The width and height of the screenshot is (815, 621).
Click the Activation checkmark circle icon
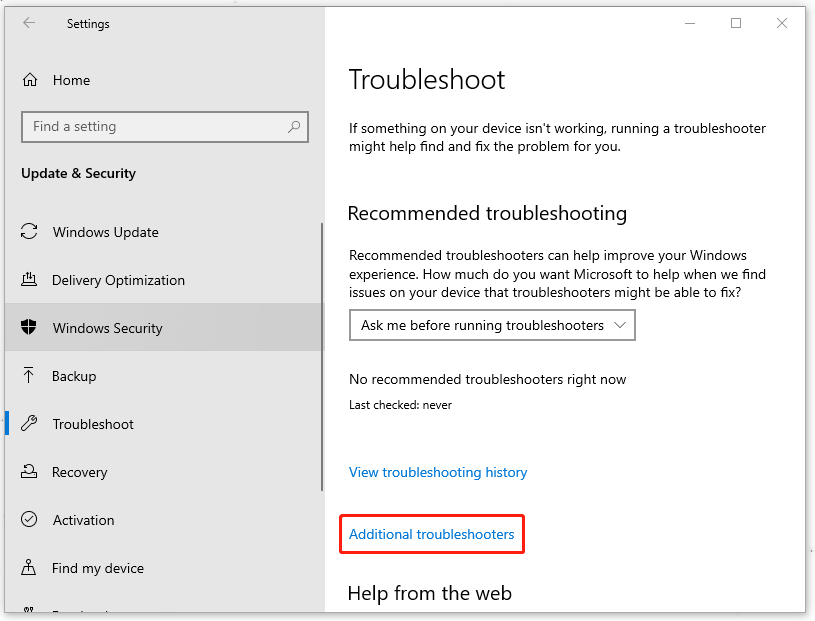coord(29,519)
